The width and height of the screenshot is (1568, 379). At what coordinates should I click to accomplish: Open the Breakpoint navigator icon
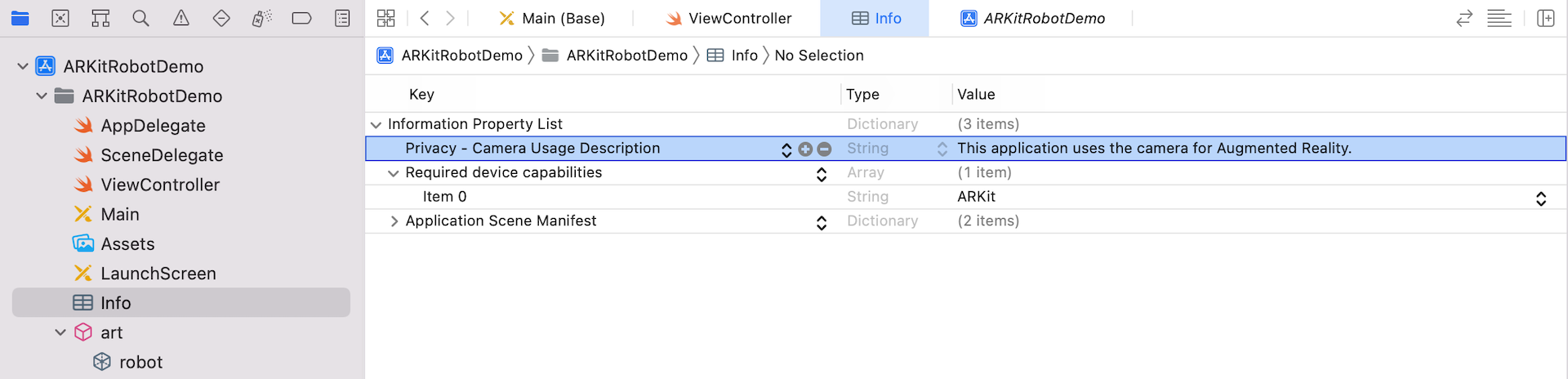[301, 18]
